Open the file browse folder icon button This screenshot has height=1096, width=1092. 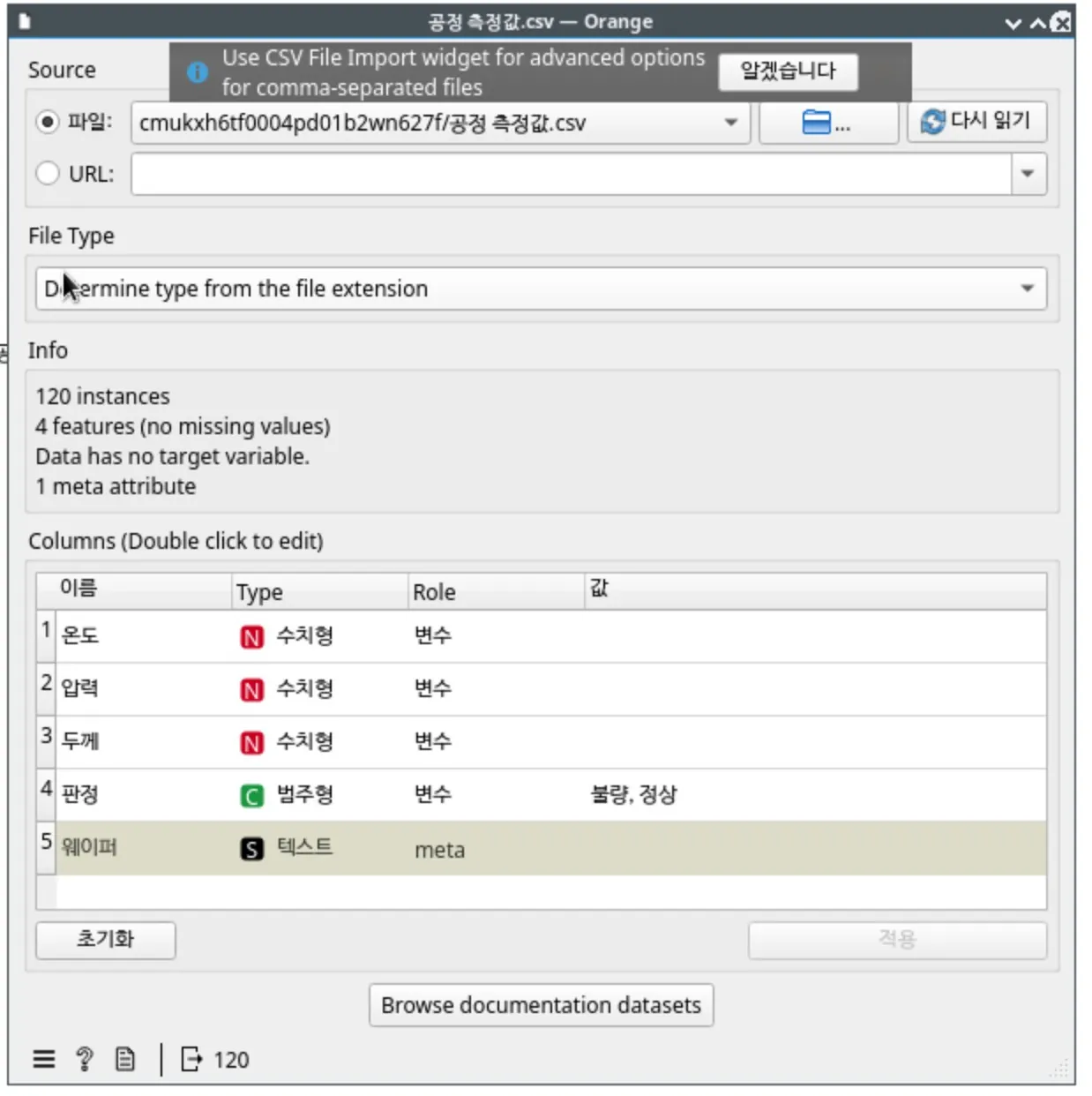click(x=827, y=123)
